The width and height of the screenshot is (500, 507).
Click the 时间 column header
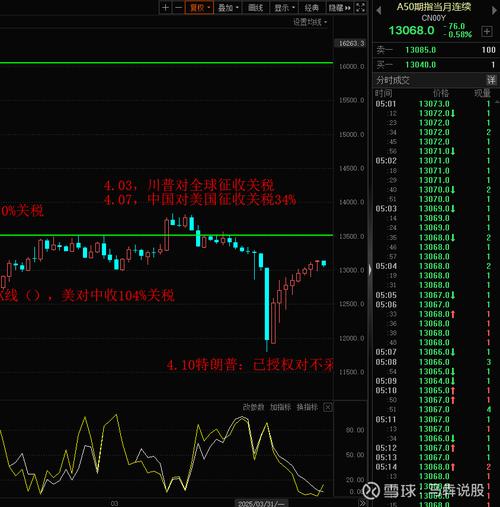tap(384, 93)
